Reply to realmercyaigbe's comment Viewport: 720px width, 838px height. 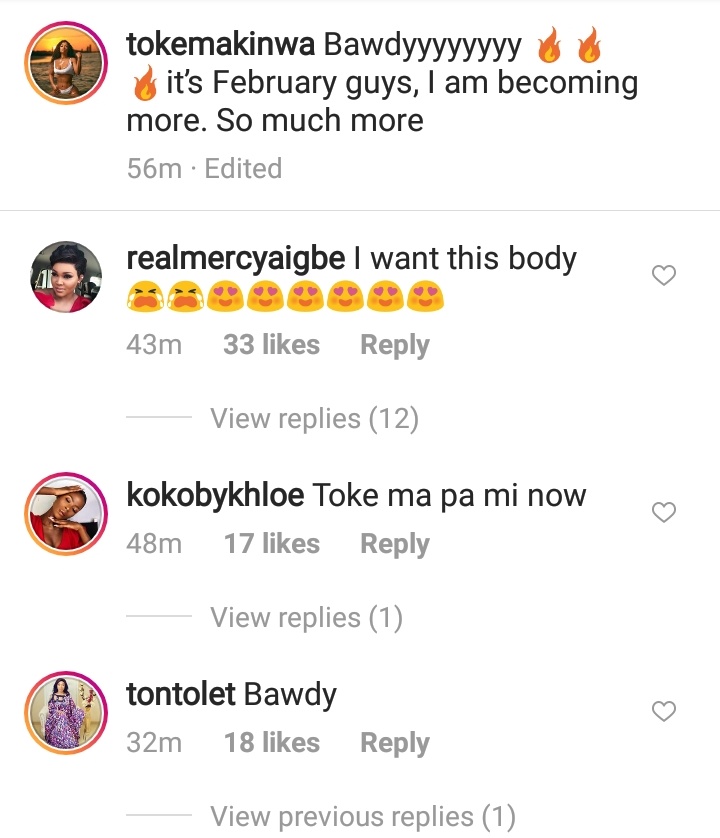click(x=394, y=345)
